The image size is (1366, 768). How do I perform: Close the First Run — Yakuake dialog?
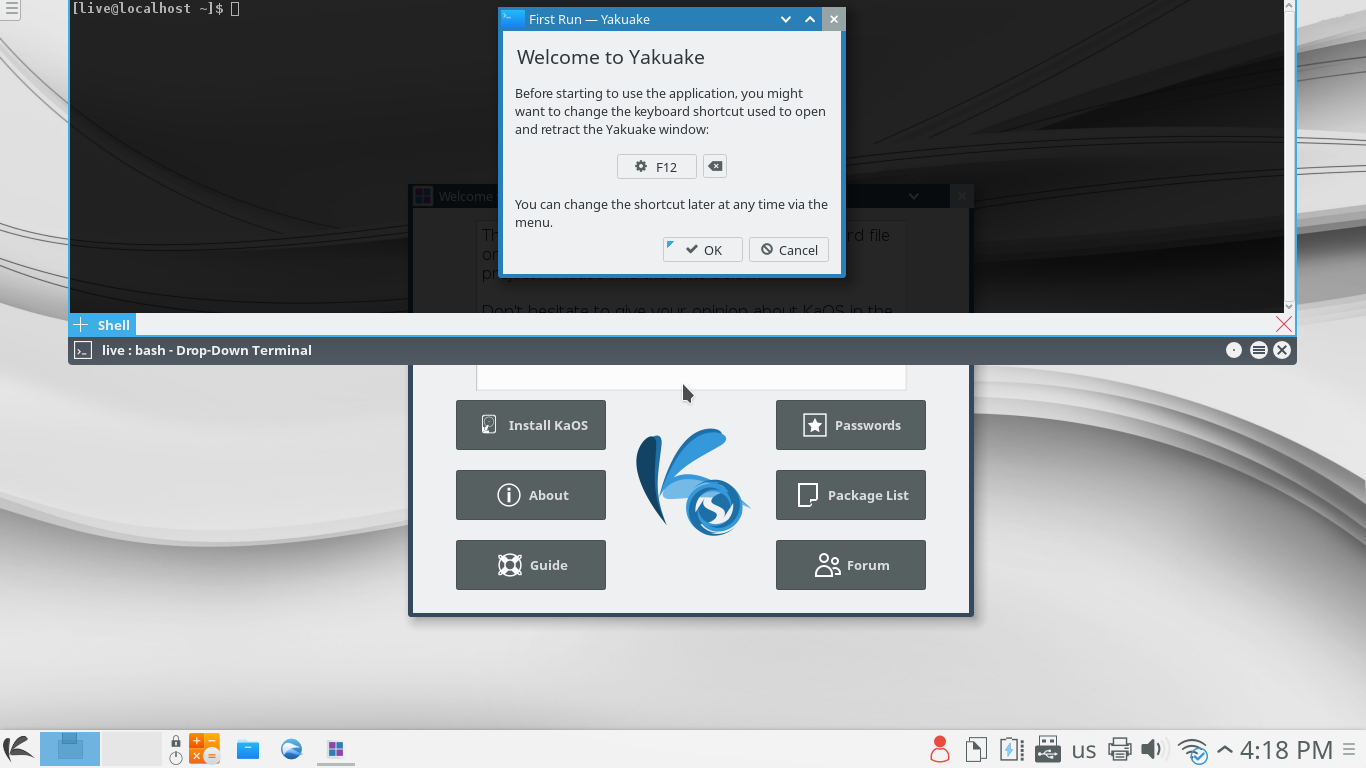coord(834,19)
